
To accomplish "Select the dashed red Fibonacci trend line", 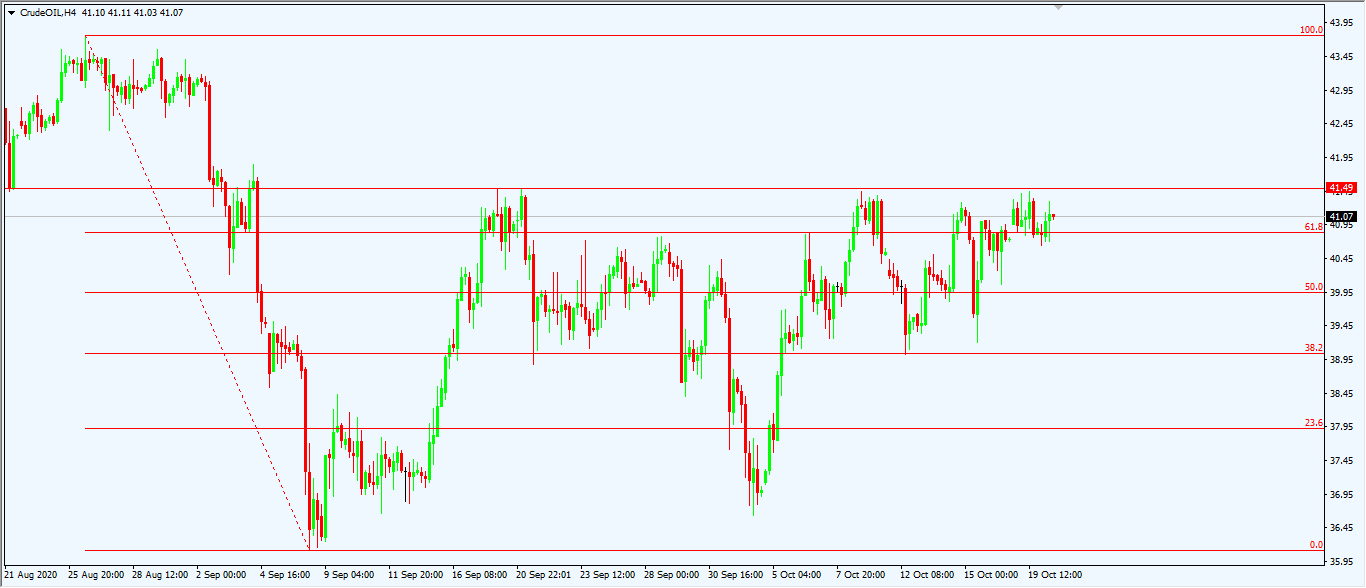I will click(x=198, y=292).
